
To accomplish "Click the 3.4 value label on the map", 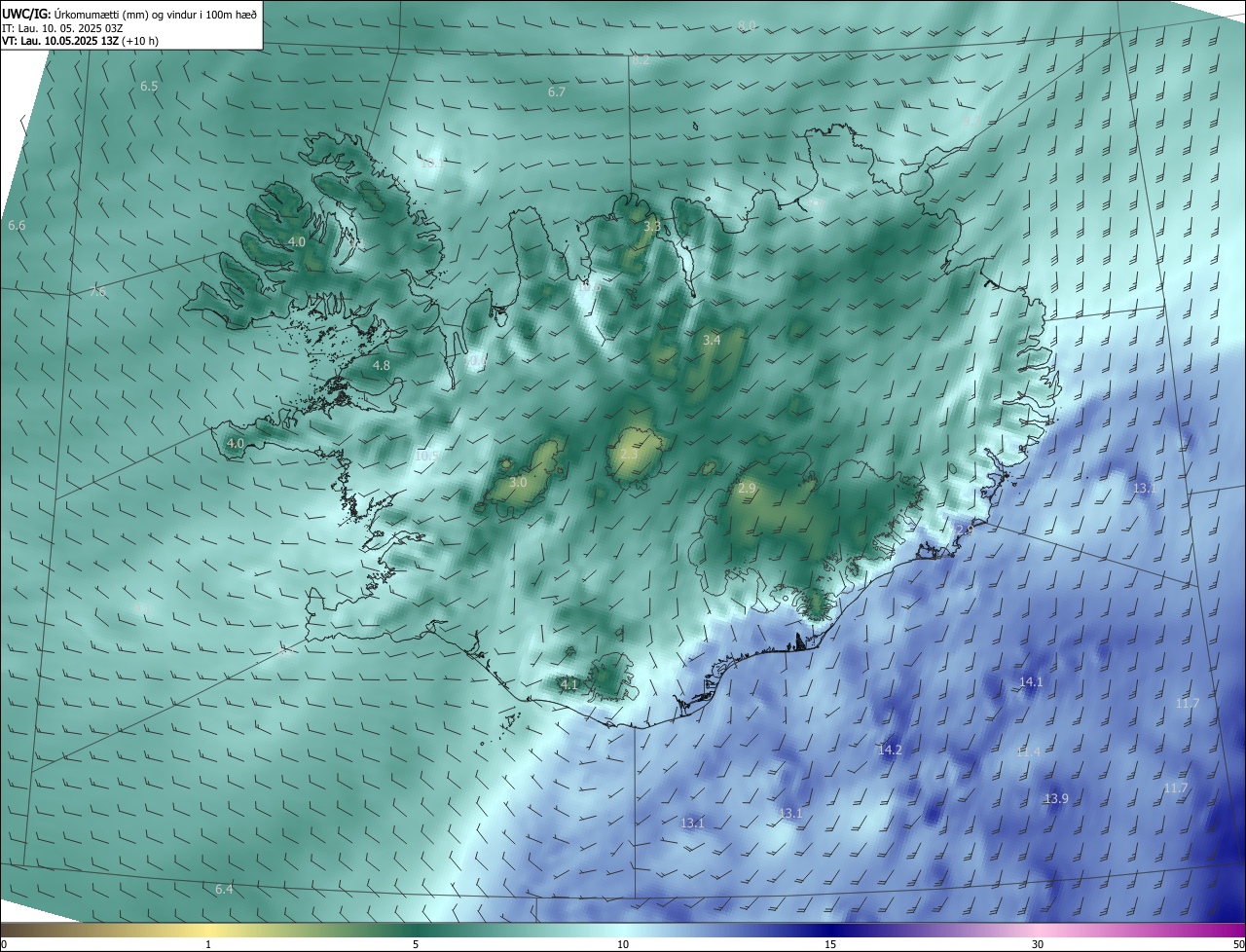I will point(712,340).
